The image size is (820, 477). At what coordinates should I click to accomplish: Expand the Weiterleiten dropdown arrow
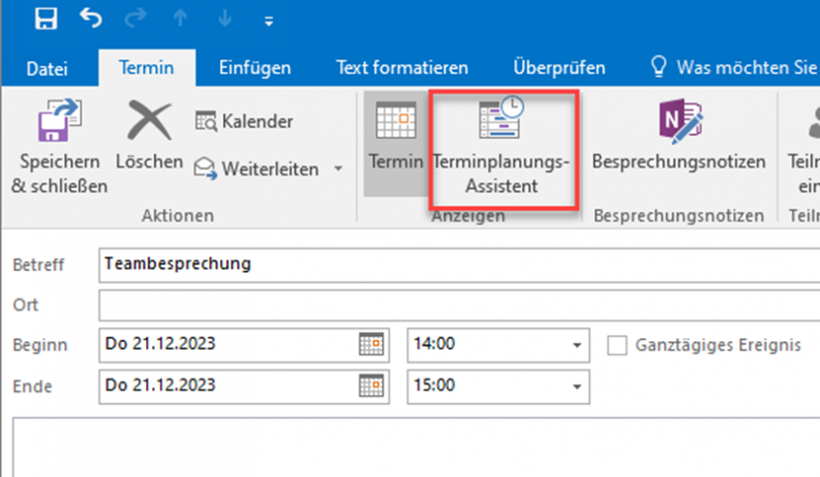pos(338,169)
